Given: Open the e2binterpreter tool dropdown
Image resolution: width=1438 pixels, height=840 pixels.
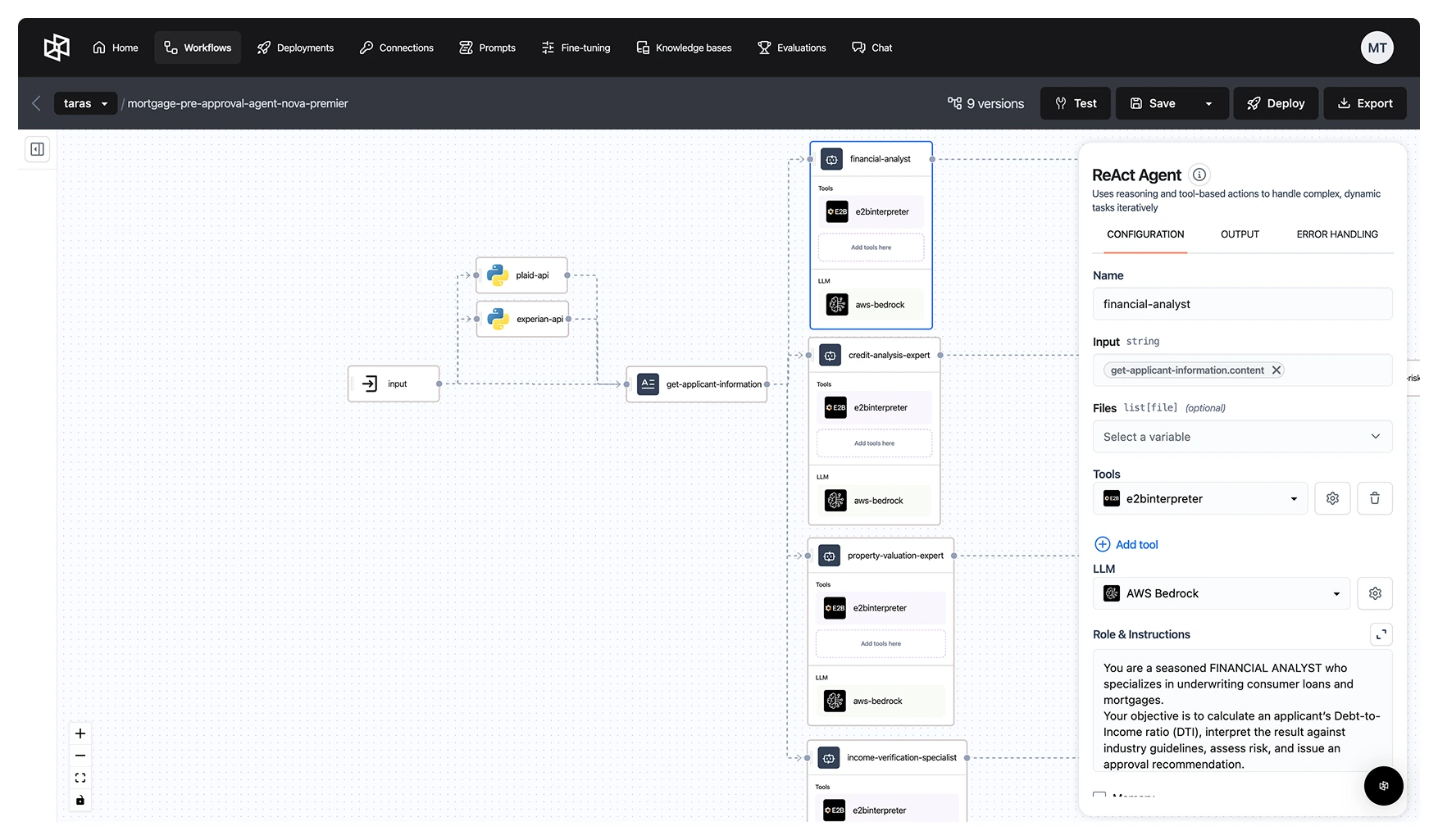Looking at the screenshot, I should click(x=1200, y=498).
